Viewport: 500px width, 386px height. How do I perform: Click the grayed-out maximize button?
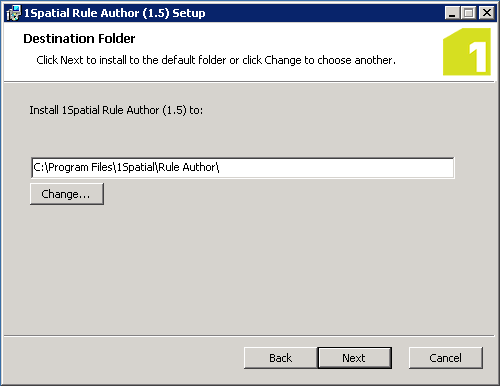pyautogui.click(x=469, y=13)
